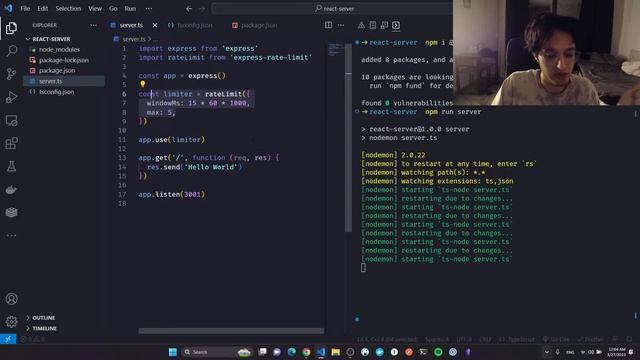
Task: Show additional activity bar views ellipsis
Action: 11,236
